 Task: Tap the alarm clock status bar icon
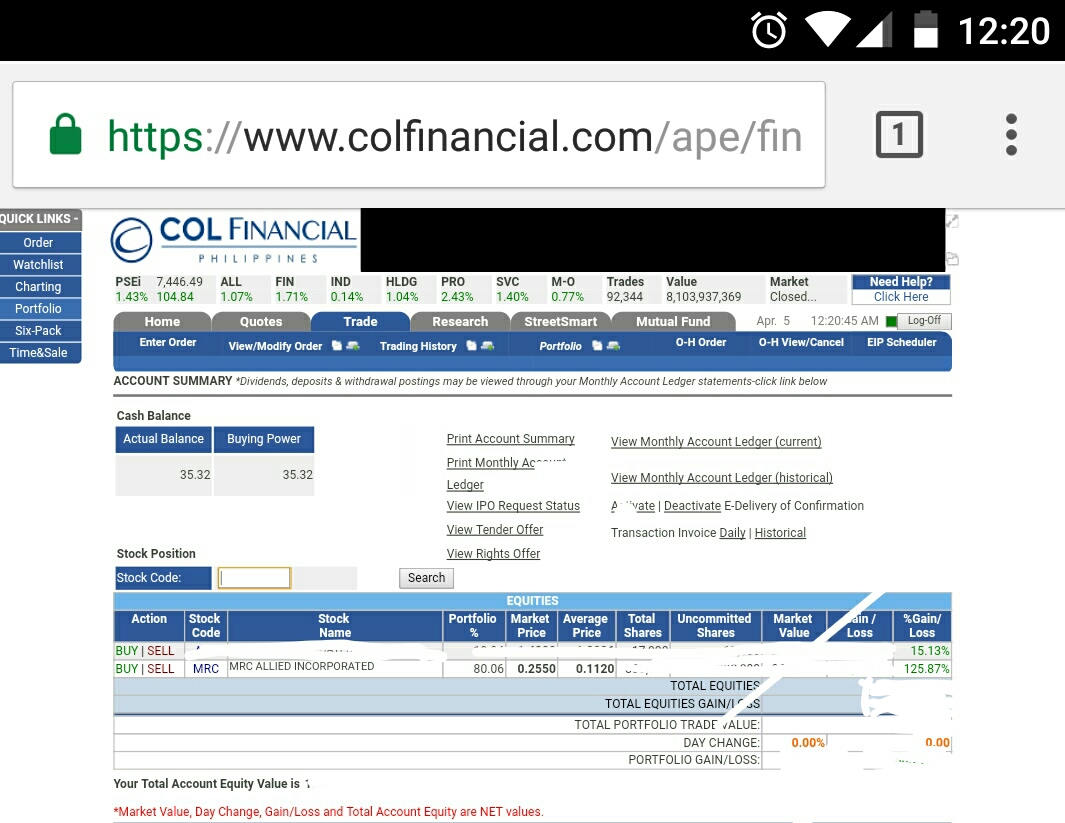tap(769, 31)
